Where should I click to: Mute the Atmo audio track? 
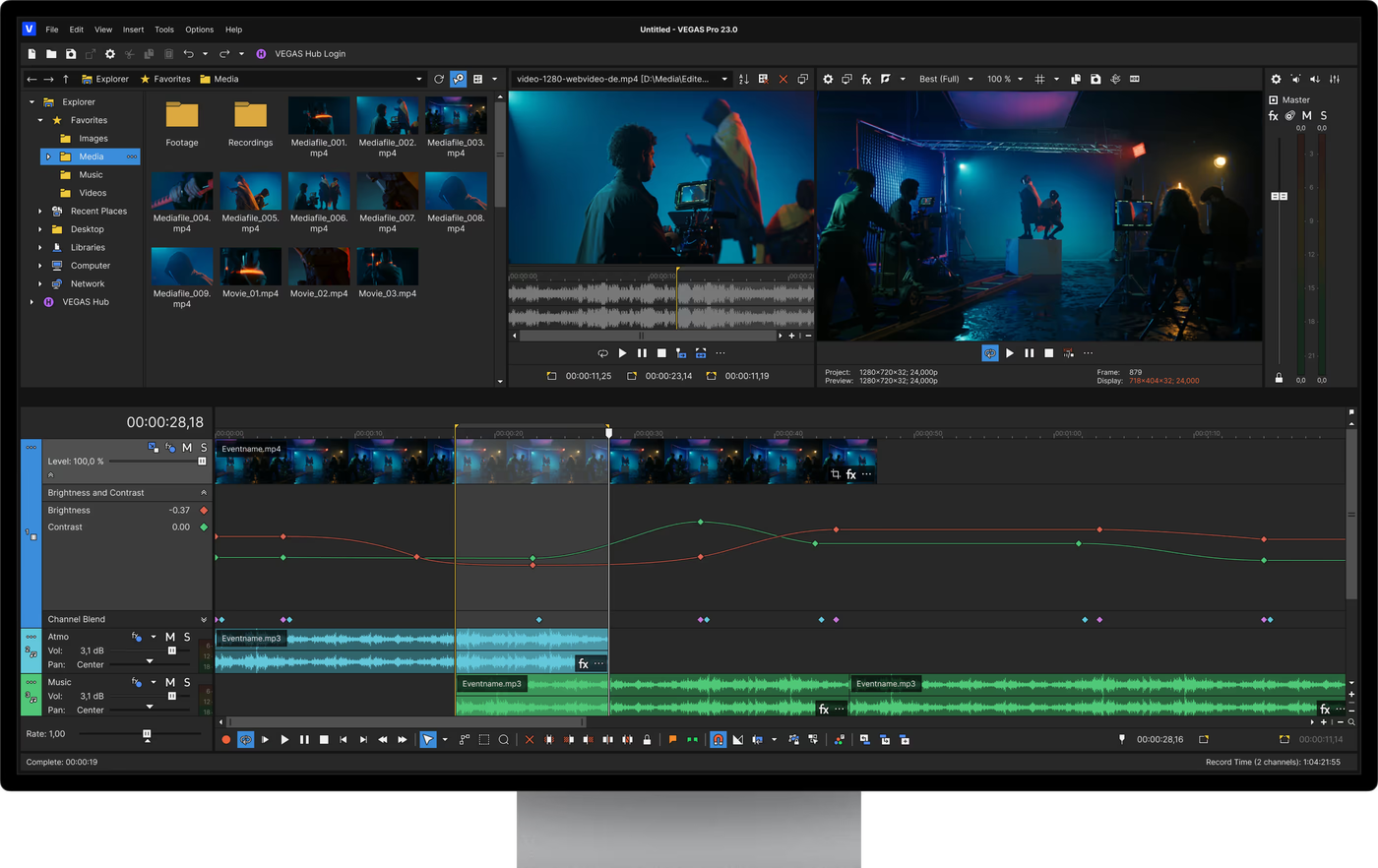pos(170,637)
